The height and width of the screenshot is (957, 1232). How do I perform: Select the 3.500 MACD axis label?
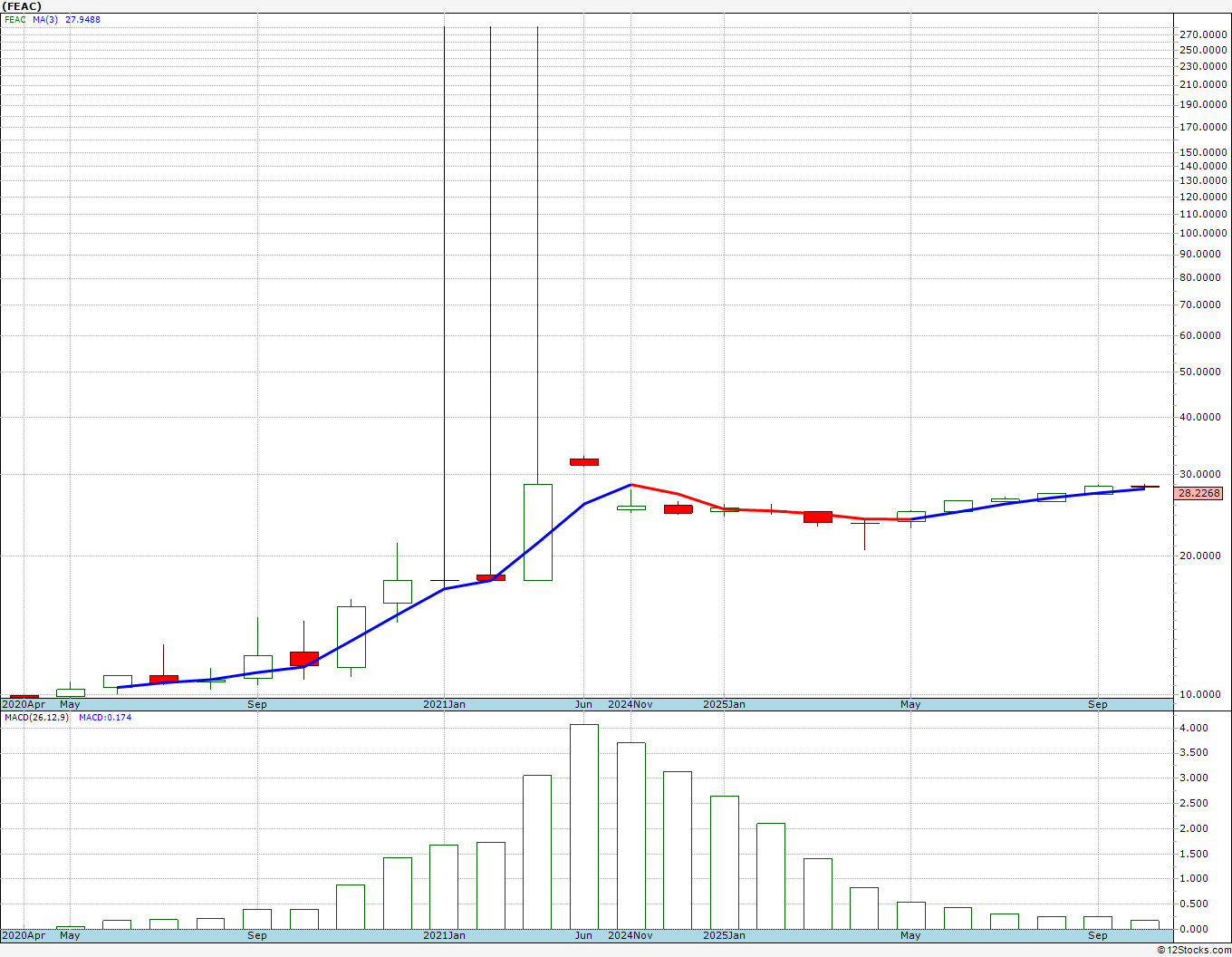(1193, 752)
